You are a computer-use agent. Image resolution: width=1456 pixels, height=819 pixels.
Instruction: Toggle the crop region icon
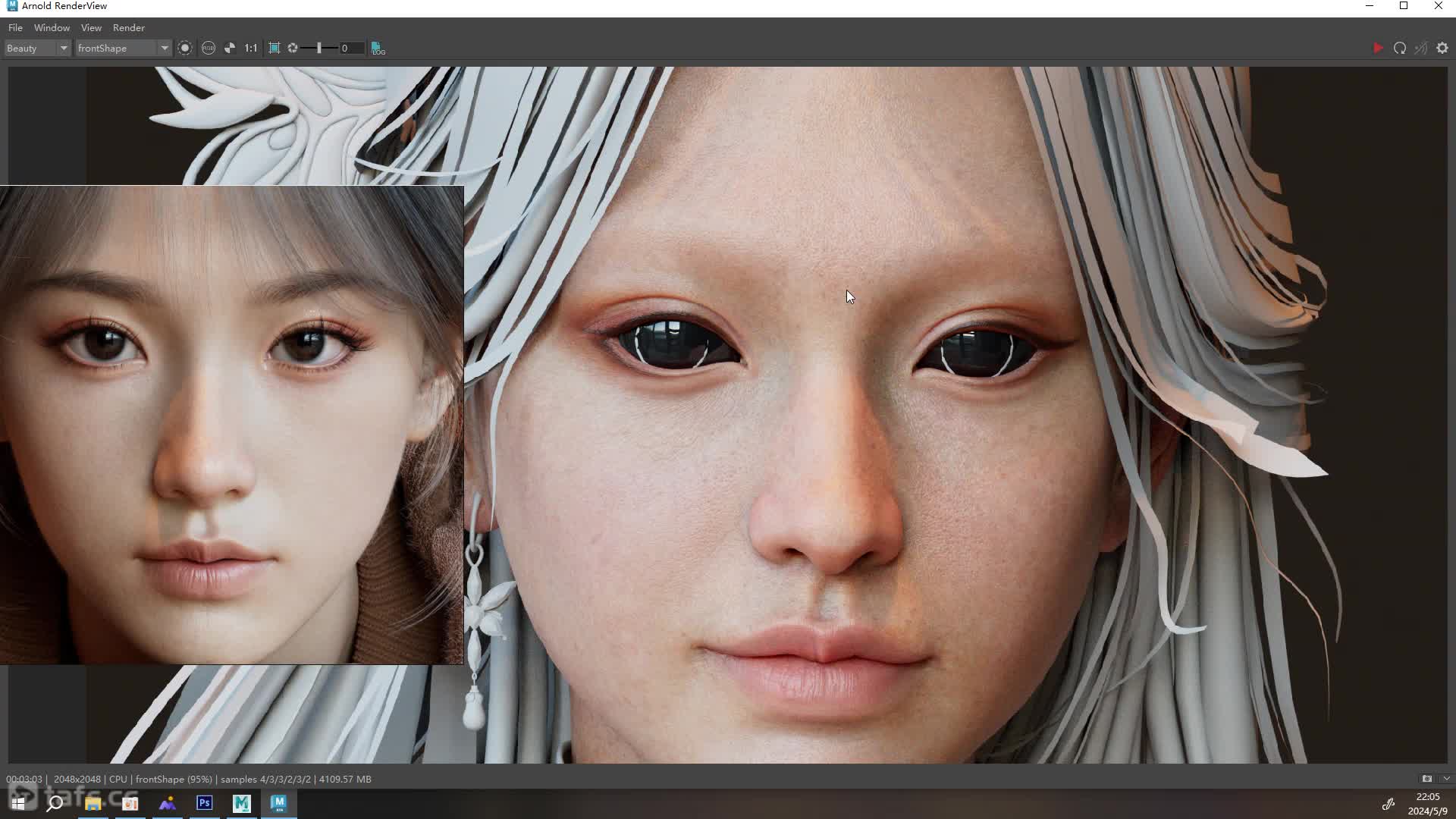(275, 48)
